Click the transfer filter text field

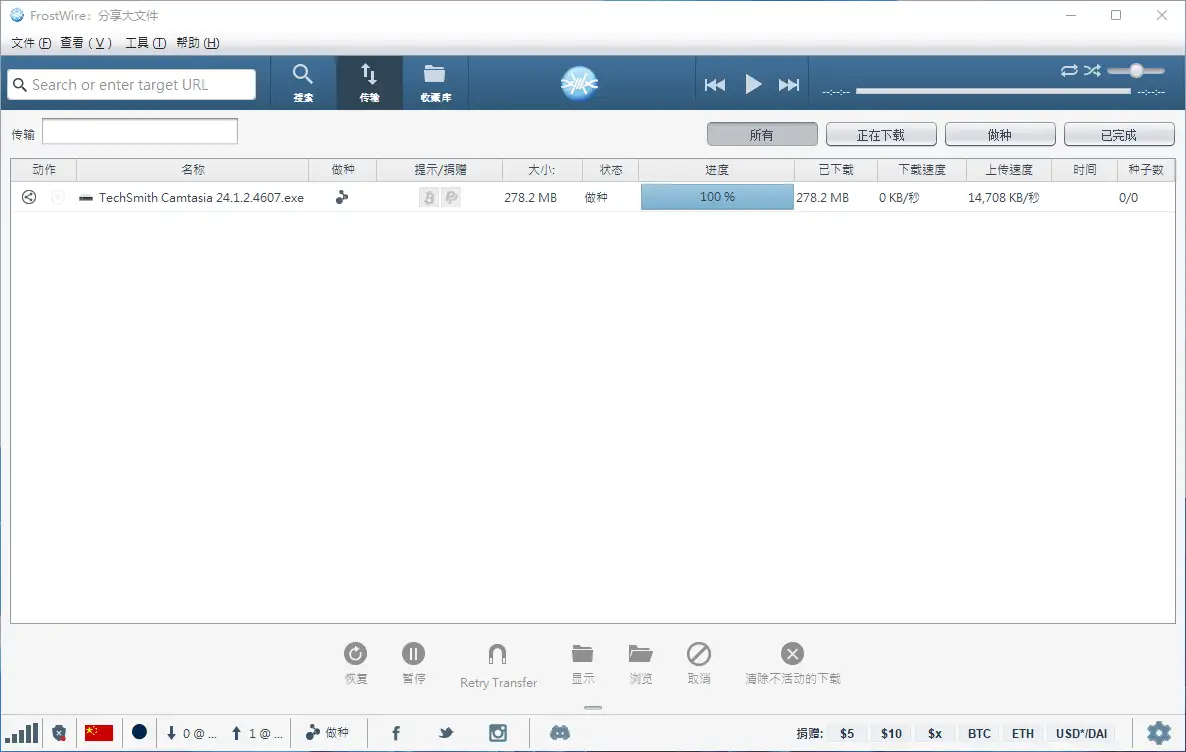tap(140, 131)
